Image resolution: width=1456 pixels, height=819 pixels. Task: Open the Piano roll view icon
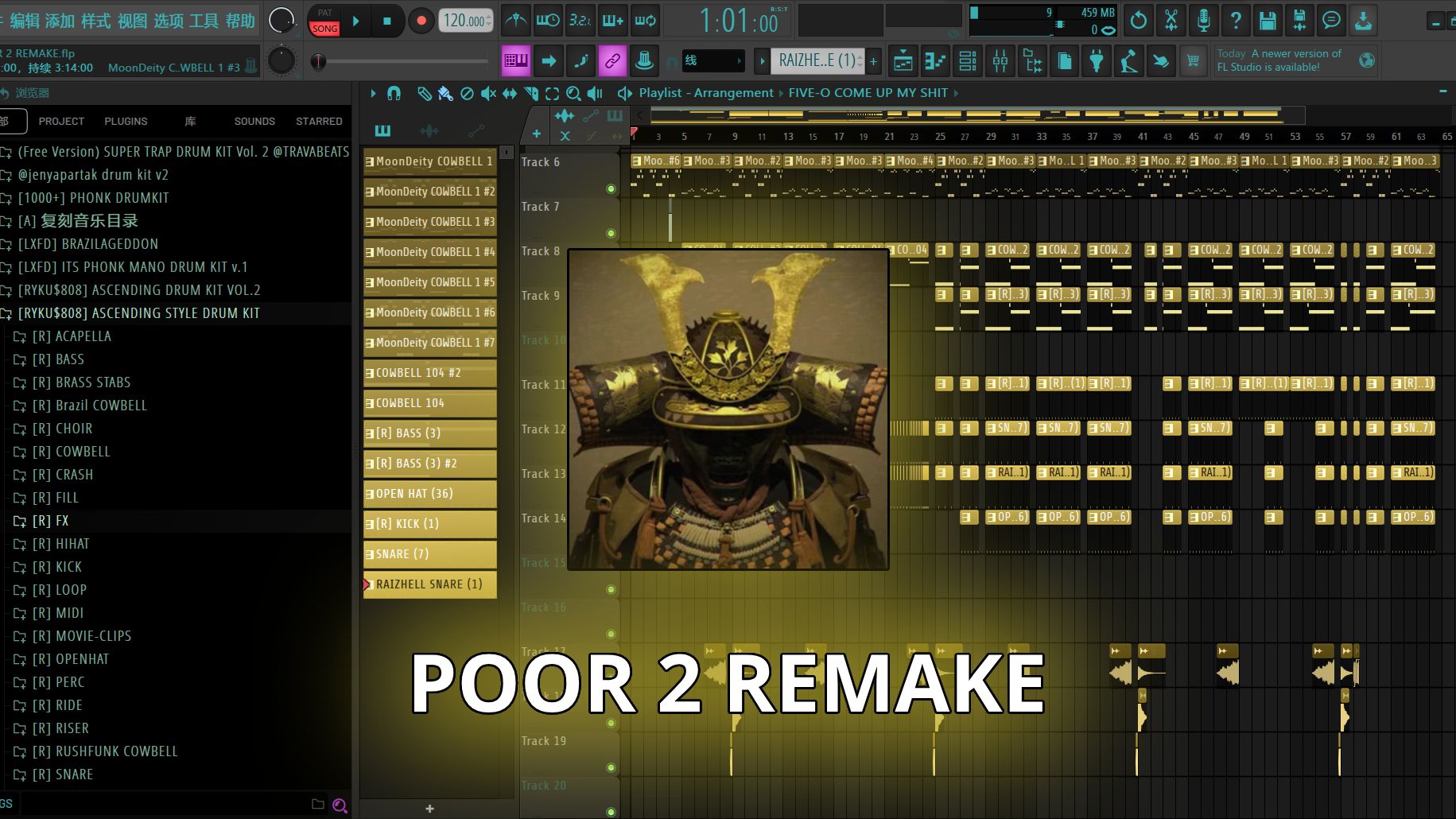tap(936, 60)
